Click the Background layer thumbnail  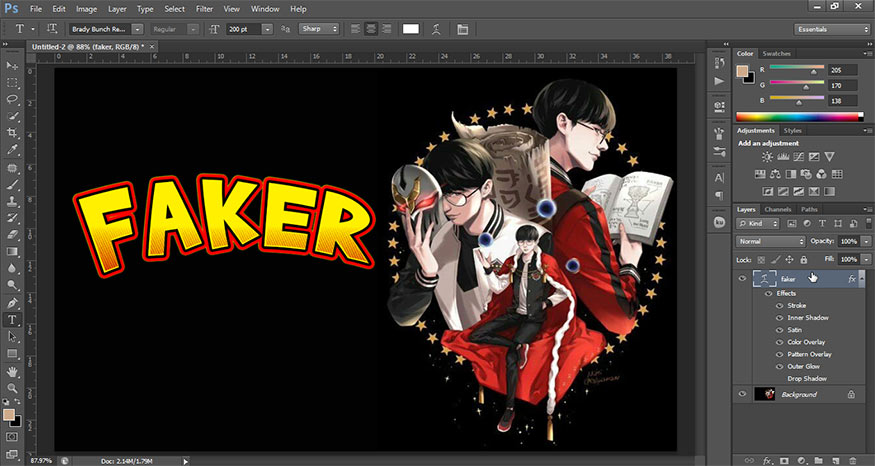(x=764, y=394)
